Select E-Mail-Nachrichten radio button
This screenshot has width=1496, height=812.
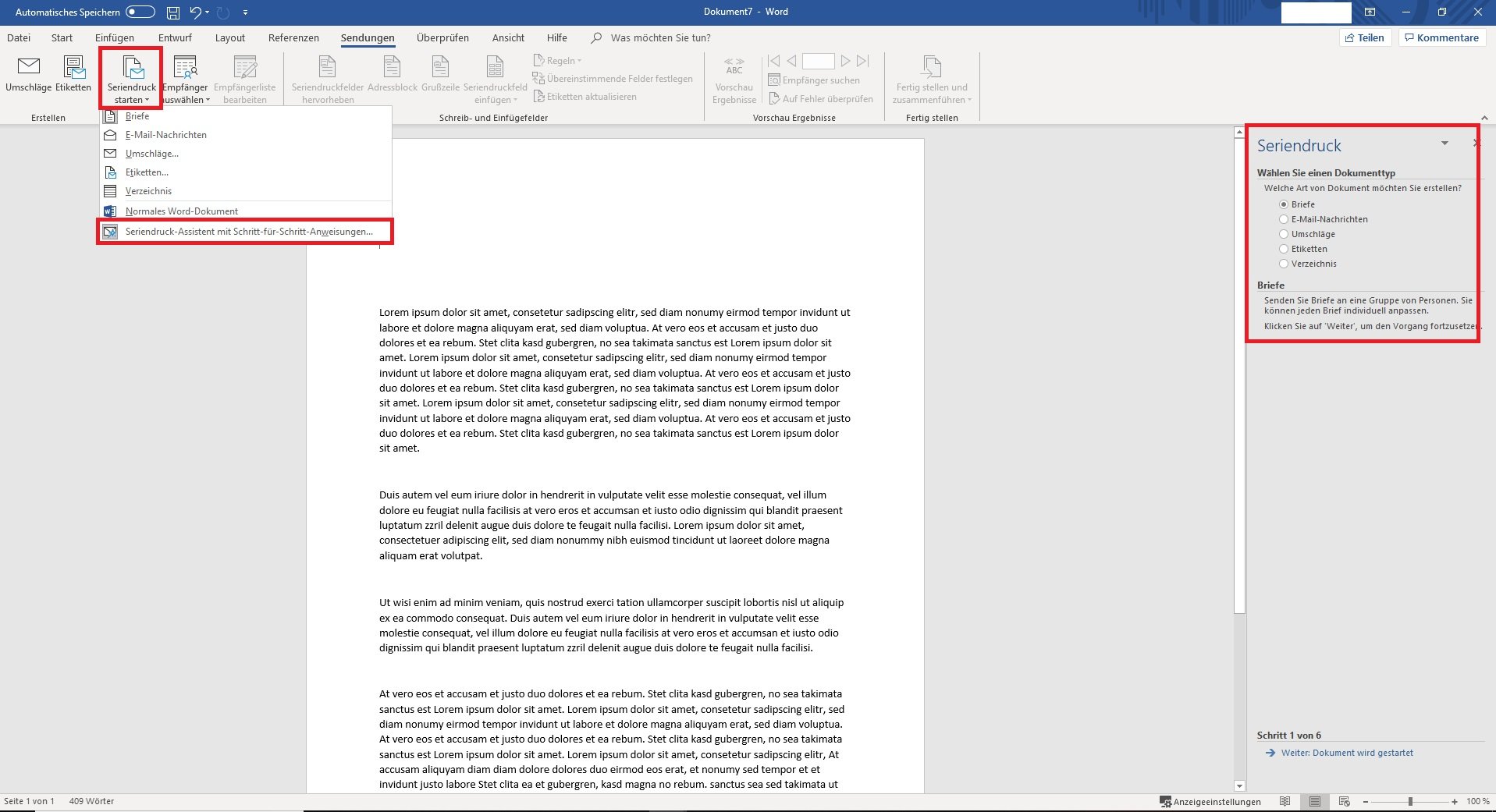coord(1284,219)
